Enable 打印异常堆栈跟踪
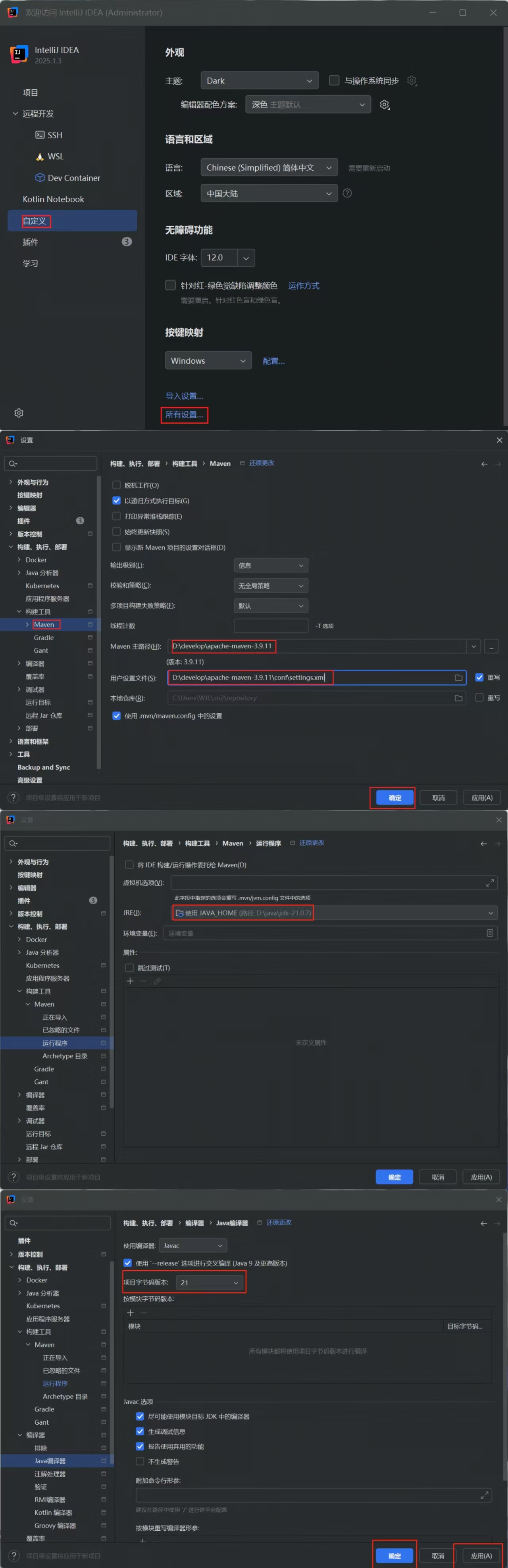 coord(116,516)
